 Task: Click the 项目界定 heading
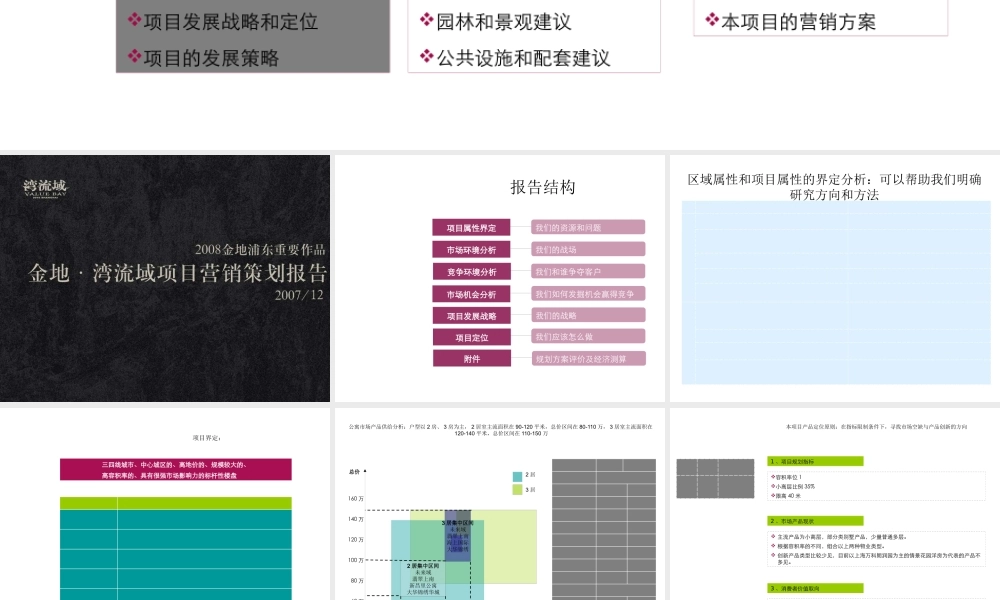207,438
